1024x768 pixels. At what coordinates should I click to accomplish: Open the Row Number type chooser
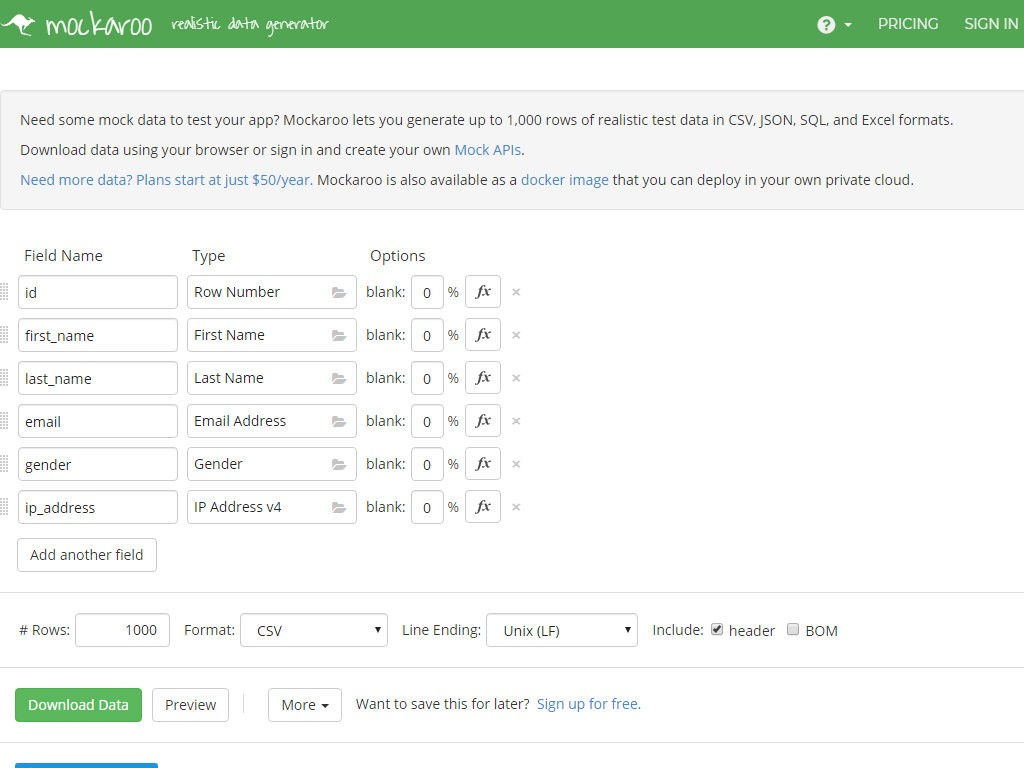[x=272, y=292]
